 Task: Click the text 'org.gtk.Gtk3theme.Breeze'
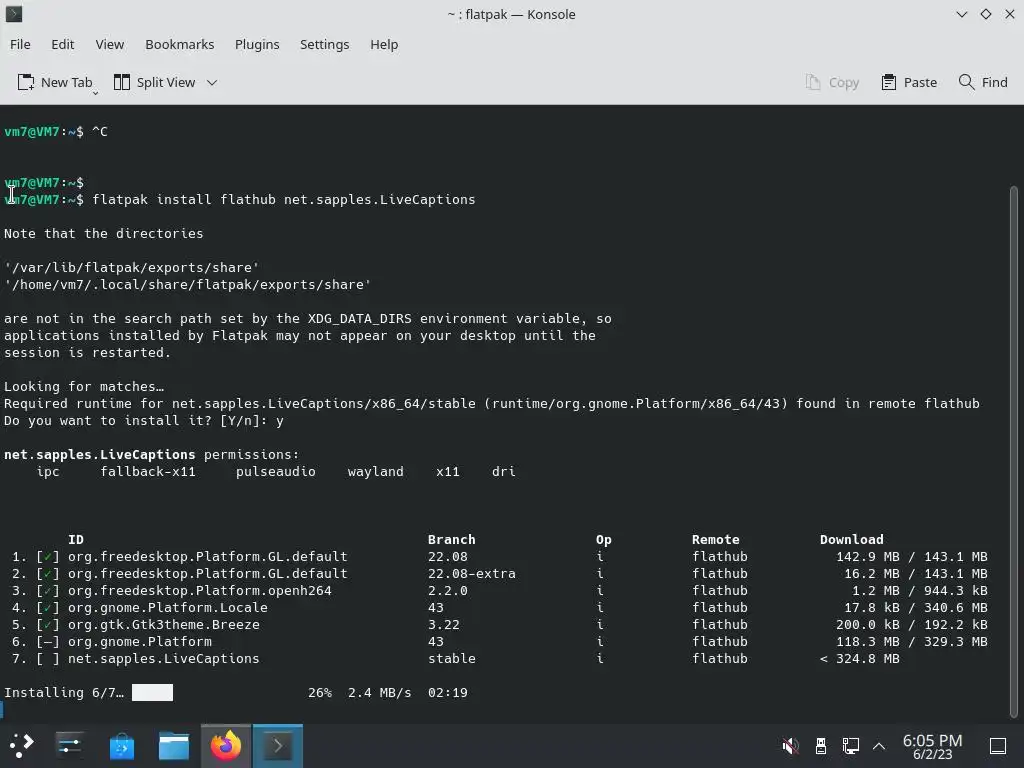coord(164,624)
